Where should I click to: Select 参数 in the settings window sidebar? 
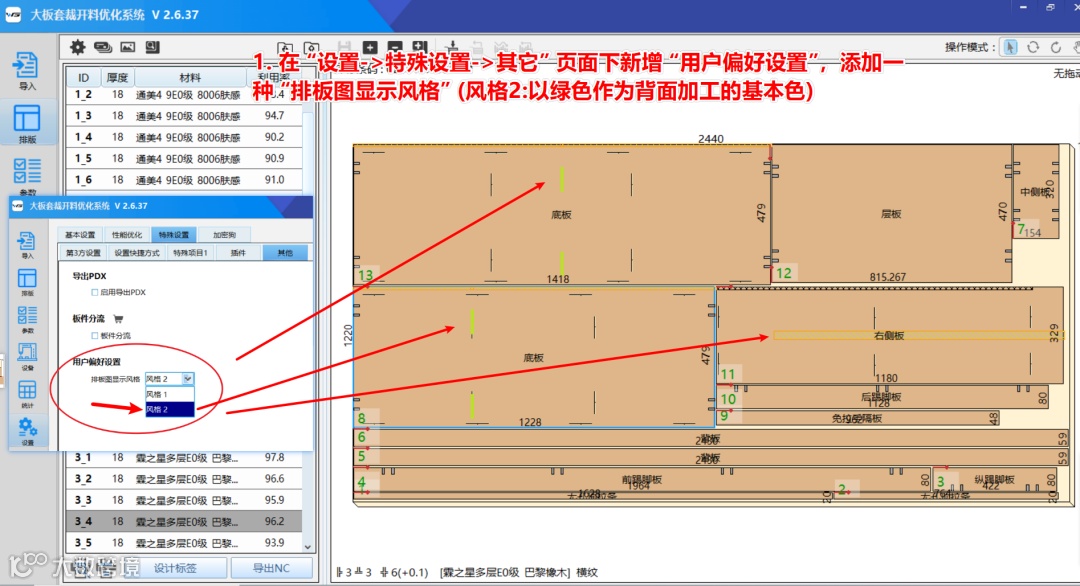coord(27,320)
